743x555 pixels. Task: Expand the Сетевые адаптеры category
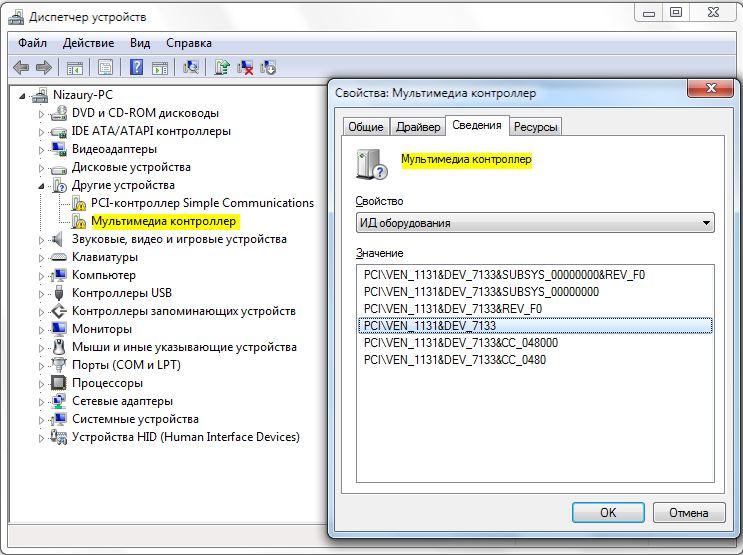click(42, 401)
